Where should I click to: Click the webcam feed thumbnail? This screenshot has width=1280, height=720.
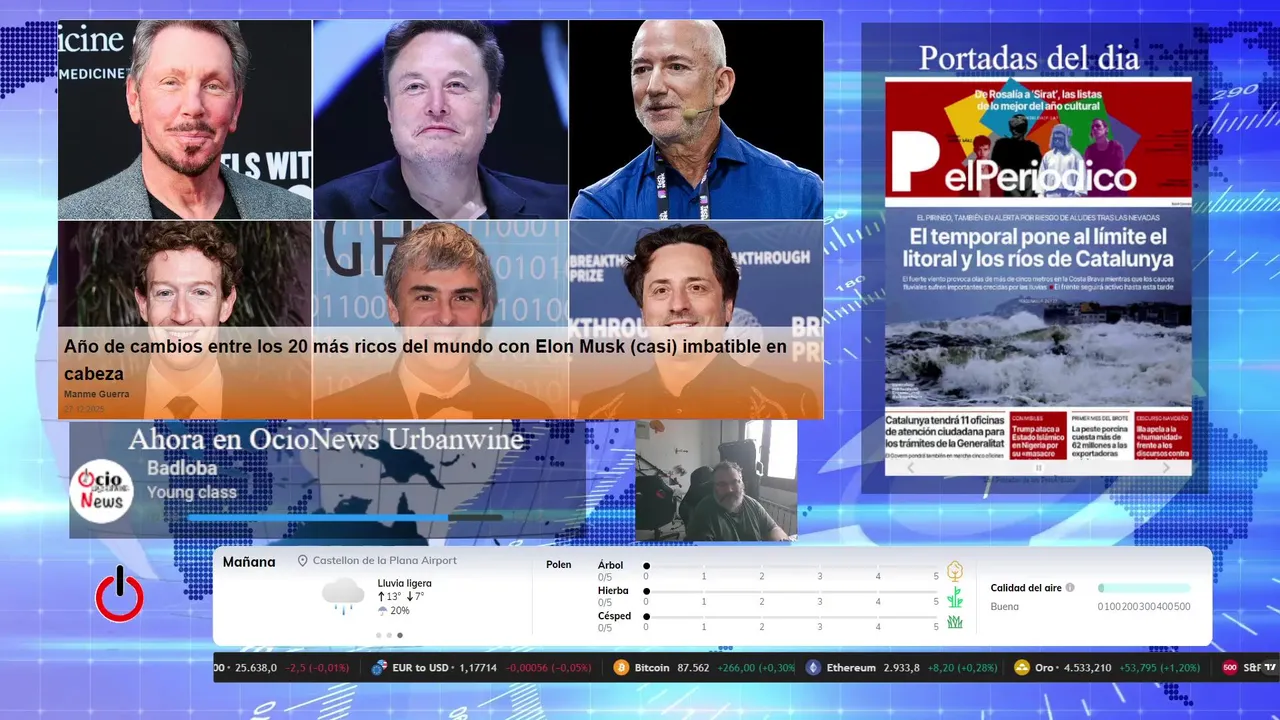click(716, 480)
